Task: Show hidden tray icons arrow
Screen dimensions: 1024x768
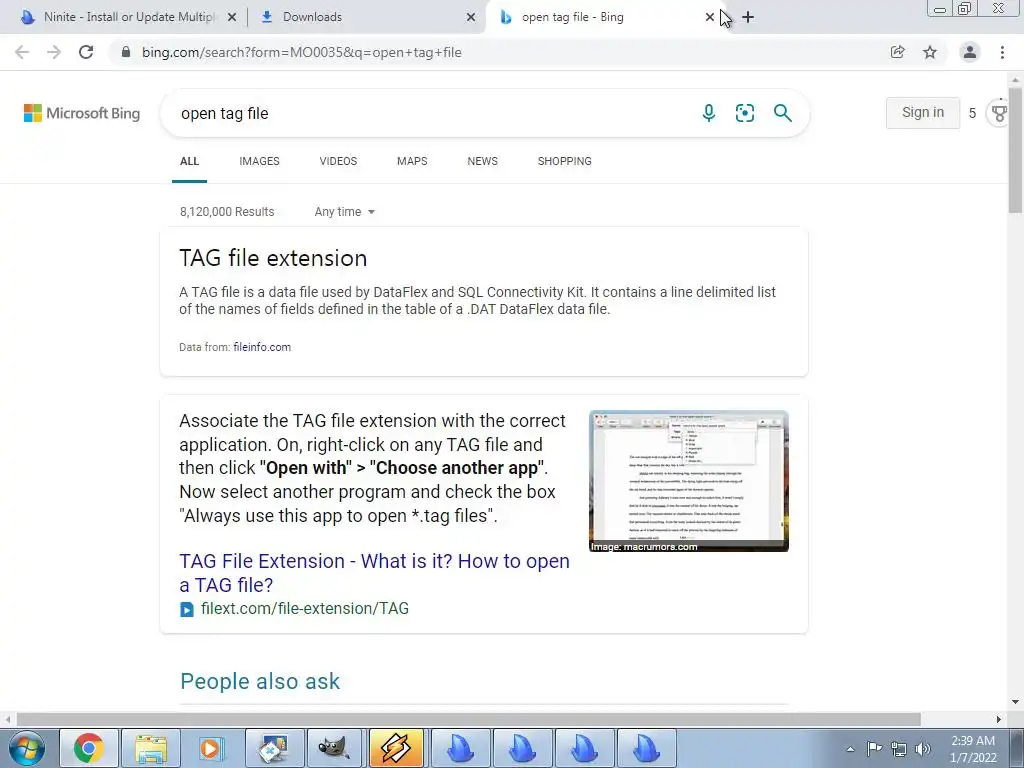Action: click(850, 750)
